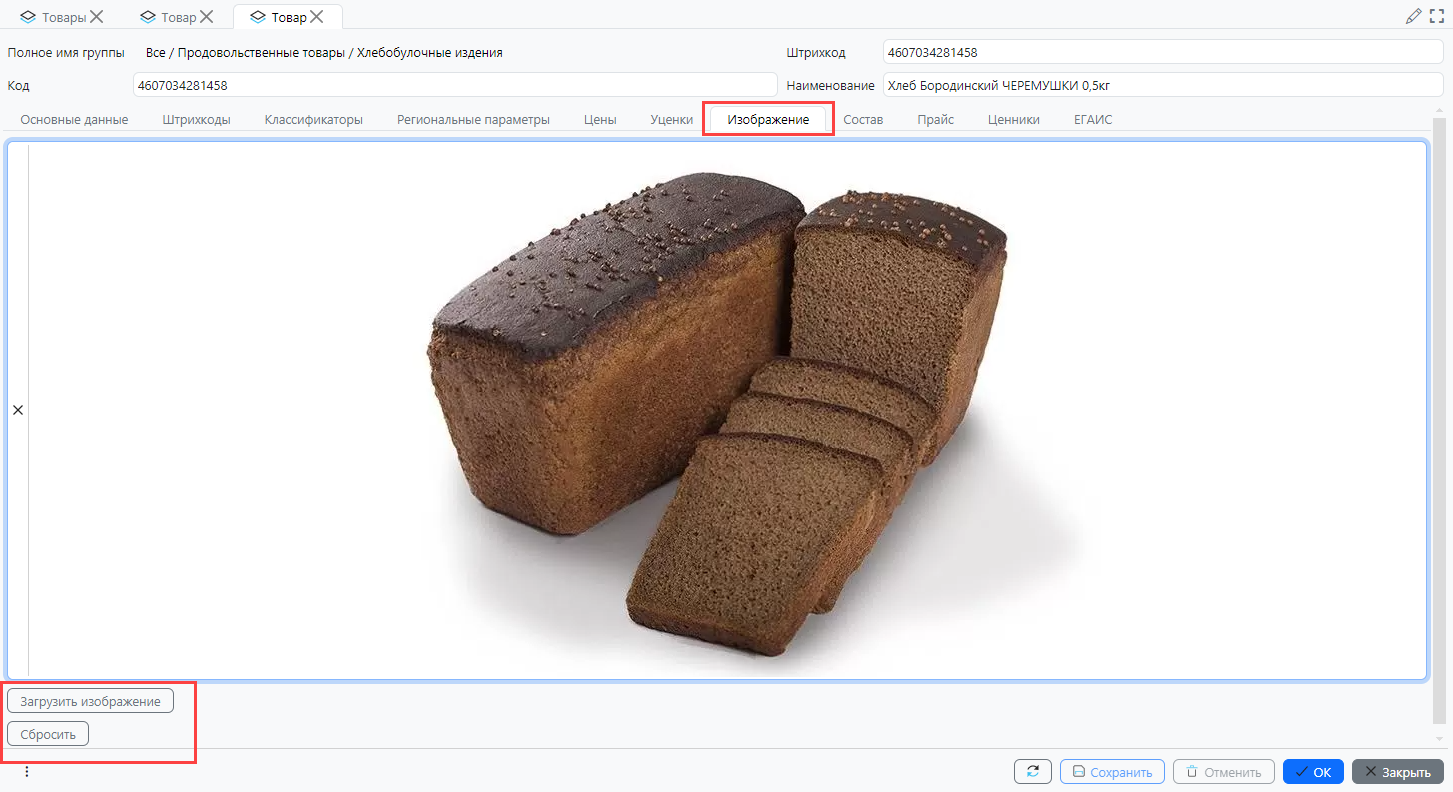Screen dimensions: 1453x792
Task: Toggle fullscreen mode using the corner-brackets icon
Action: (1437, 16)
